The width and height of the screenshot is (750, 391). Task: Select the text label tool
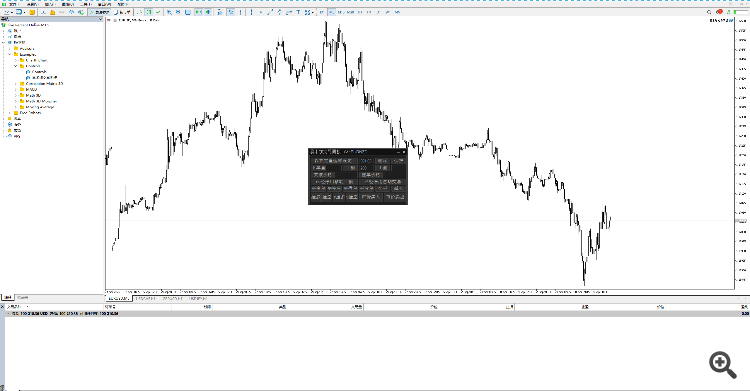(x=298, y=12)
